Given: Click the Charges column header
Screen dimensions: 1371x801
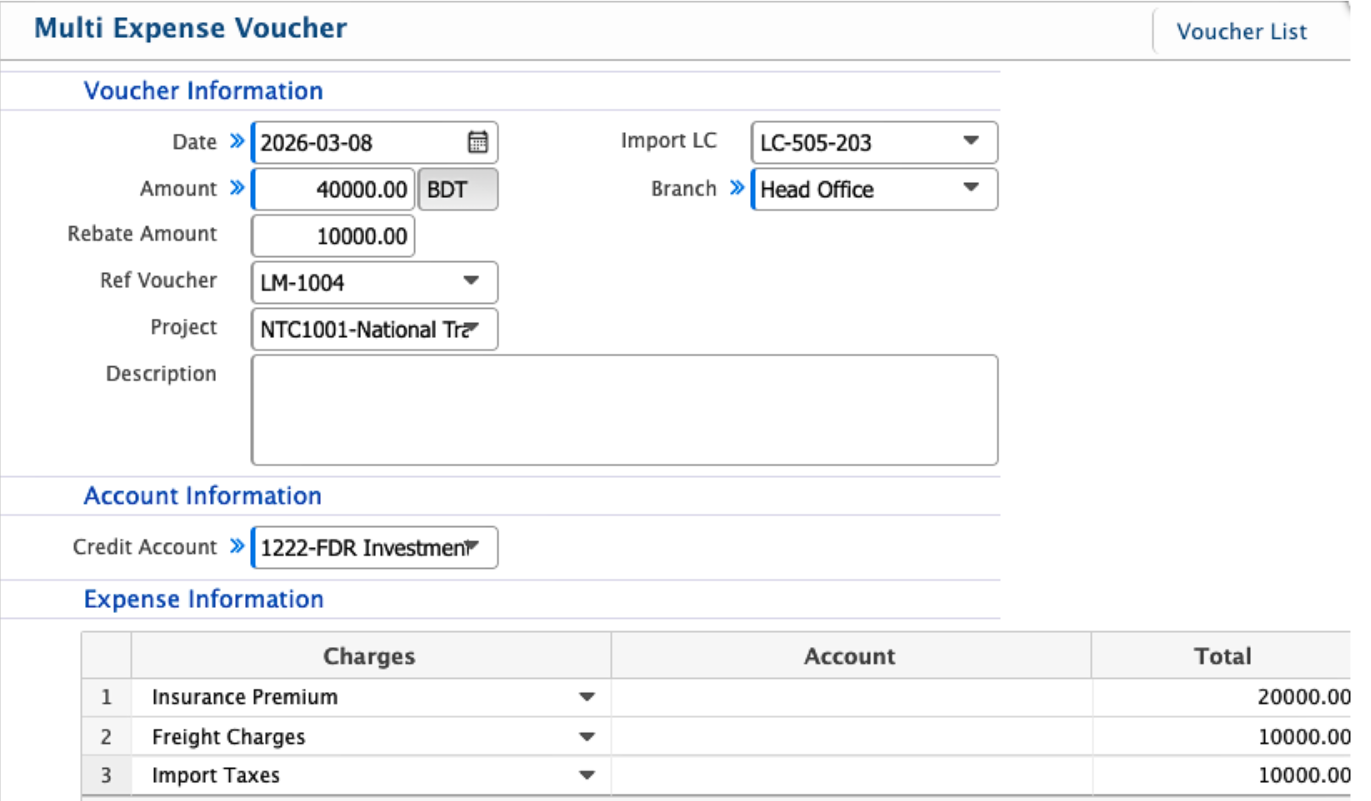Looking at the screenshot, I should 369,656.
